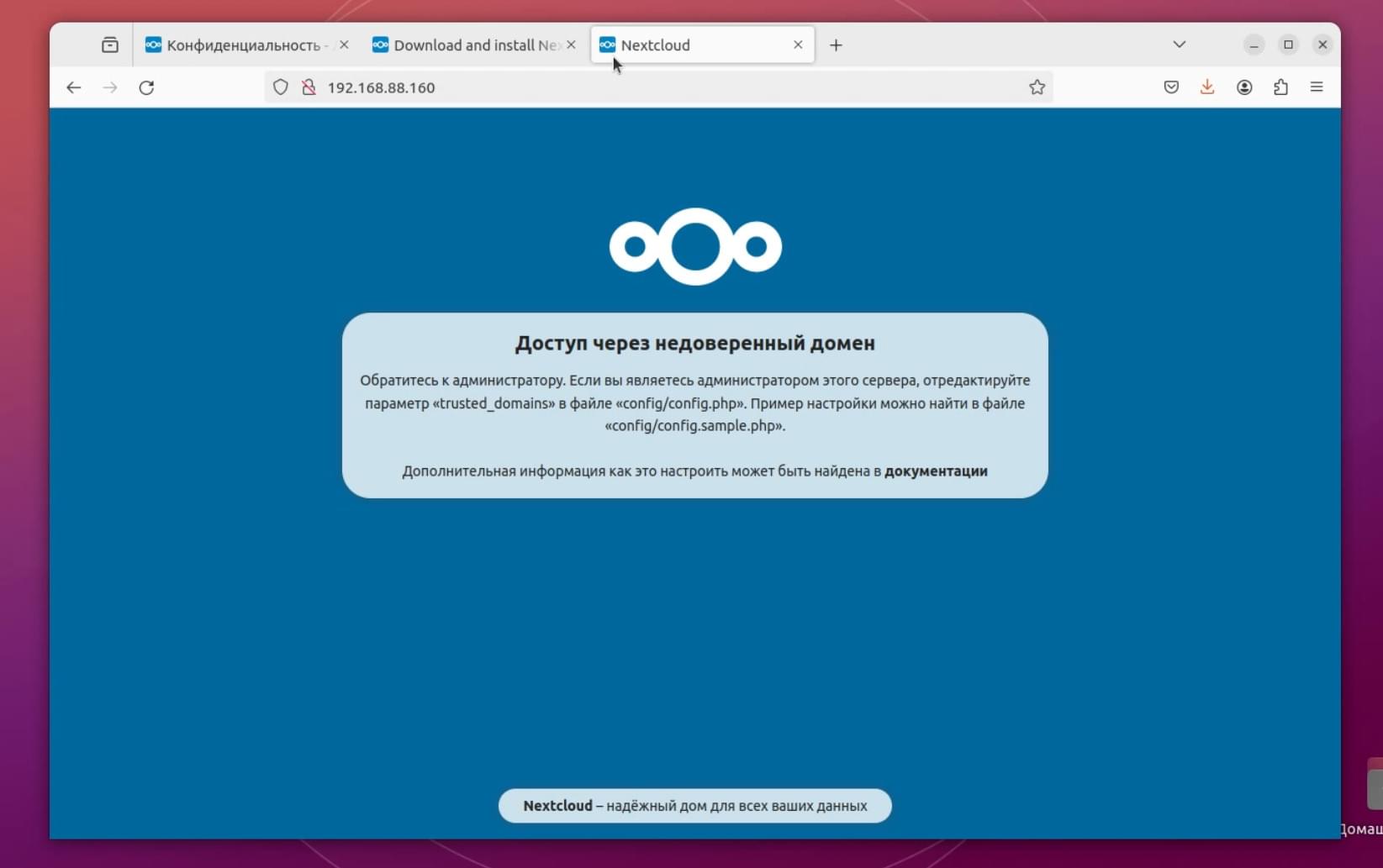Close the Nextcloud tab

pos(798,45)
